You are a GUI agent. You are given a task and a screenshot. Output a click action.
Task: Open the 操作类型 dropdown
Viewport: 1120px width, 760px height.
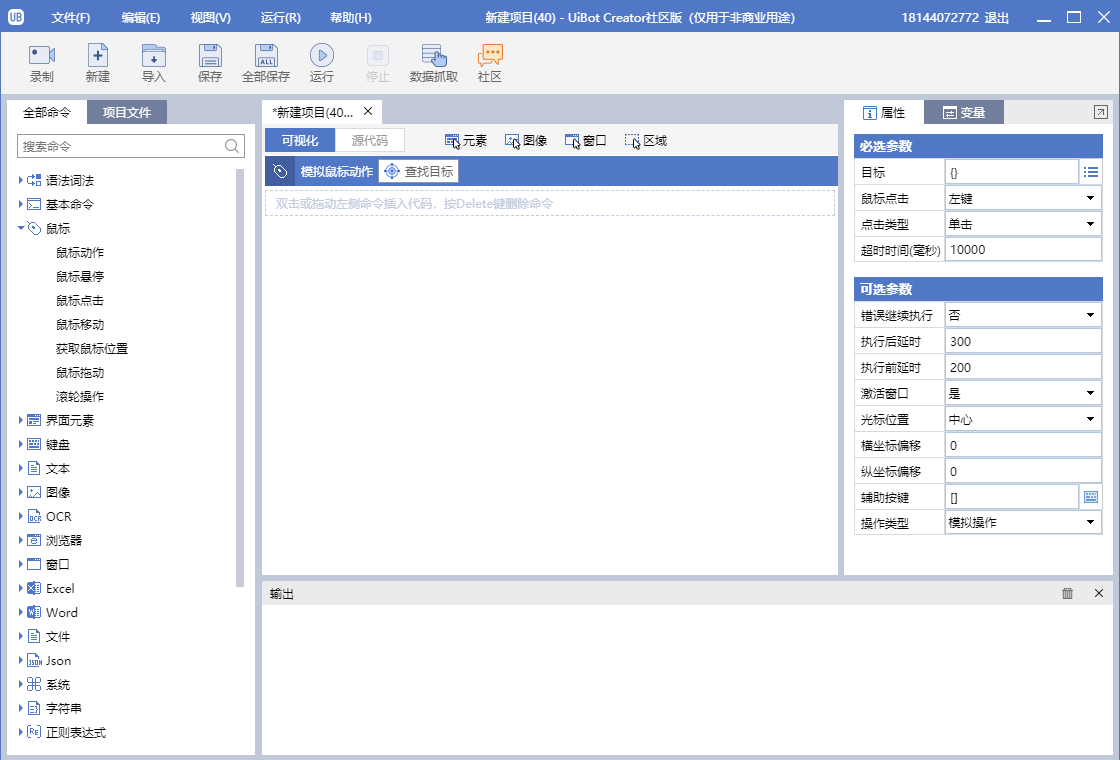pyautogui.click(x=1023, y=523)
